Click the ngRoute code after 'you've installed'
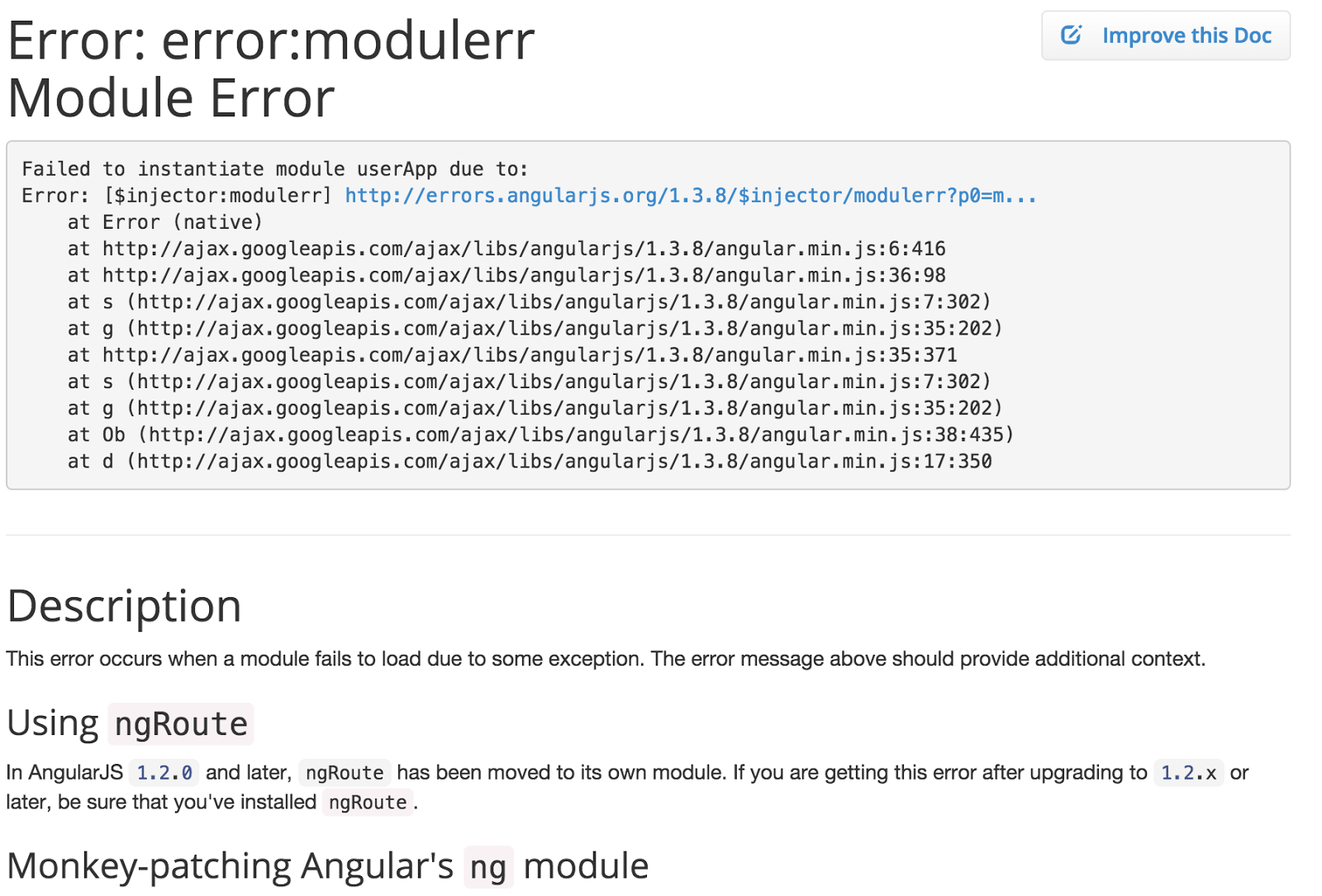 (x=368, y=803)
